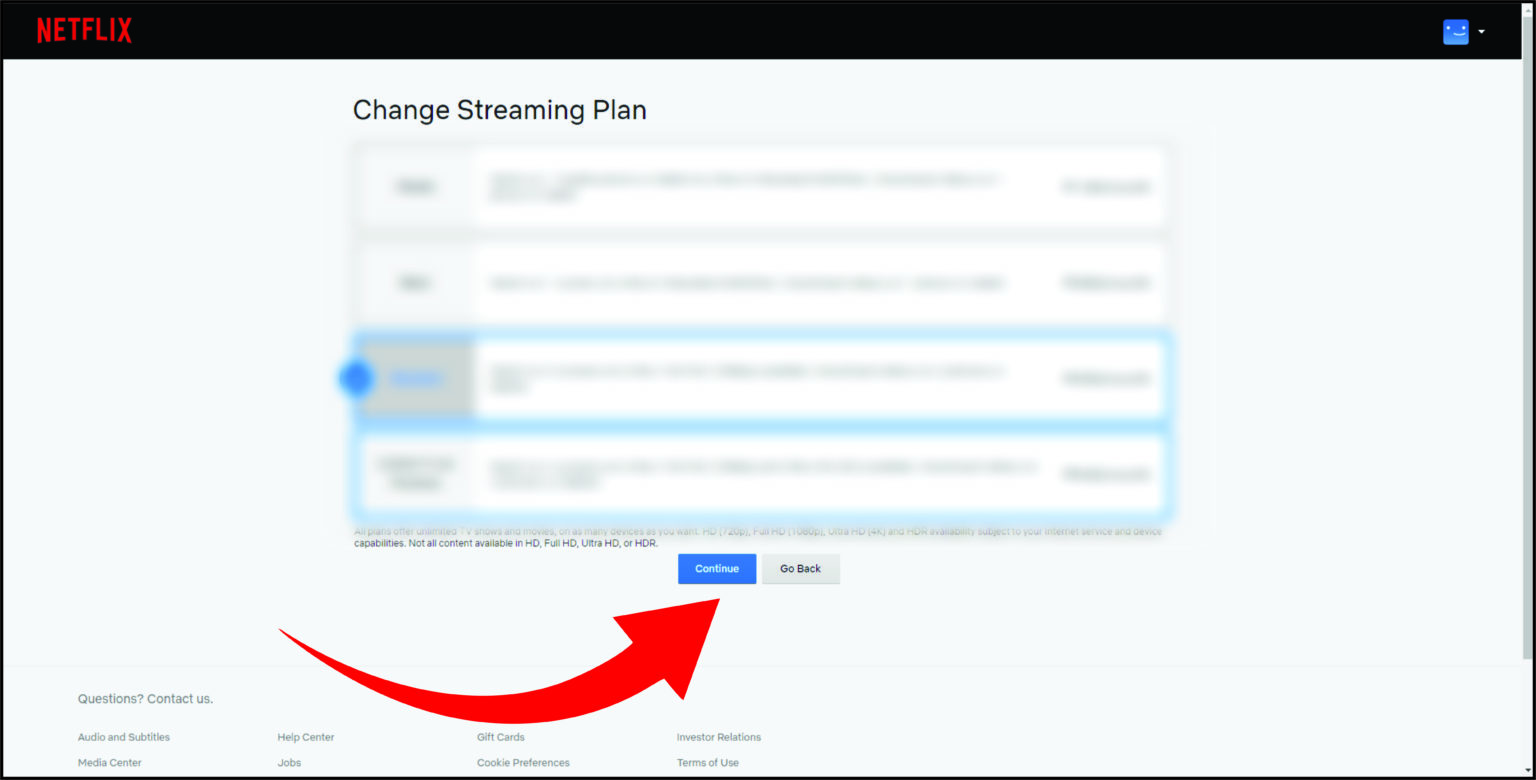
Task: Open the Media Center link
Action: pos(110,762)
